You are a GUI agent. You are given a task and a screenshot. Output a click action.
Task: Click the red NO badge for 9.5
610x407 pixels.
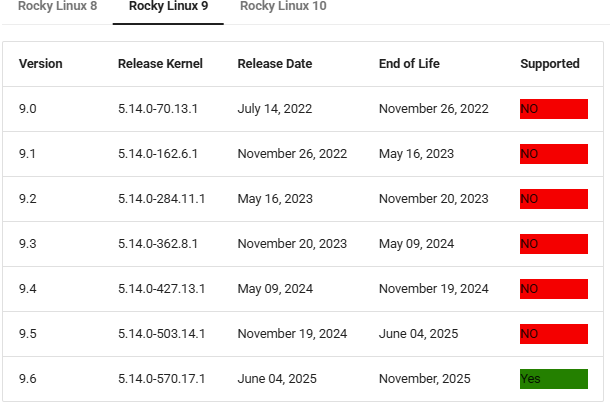pos(553,334)
